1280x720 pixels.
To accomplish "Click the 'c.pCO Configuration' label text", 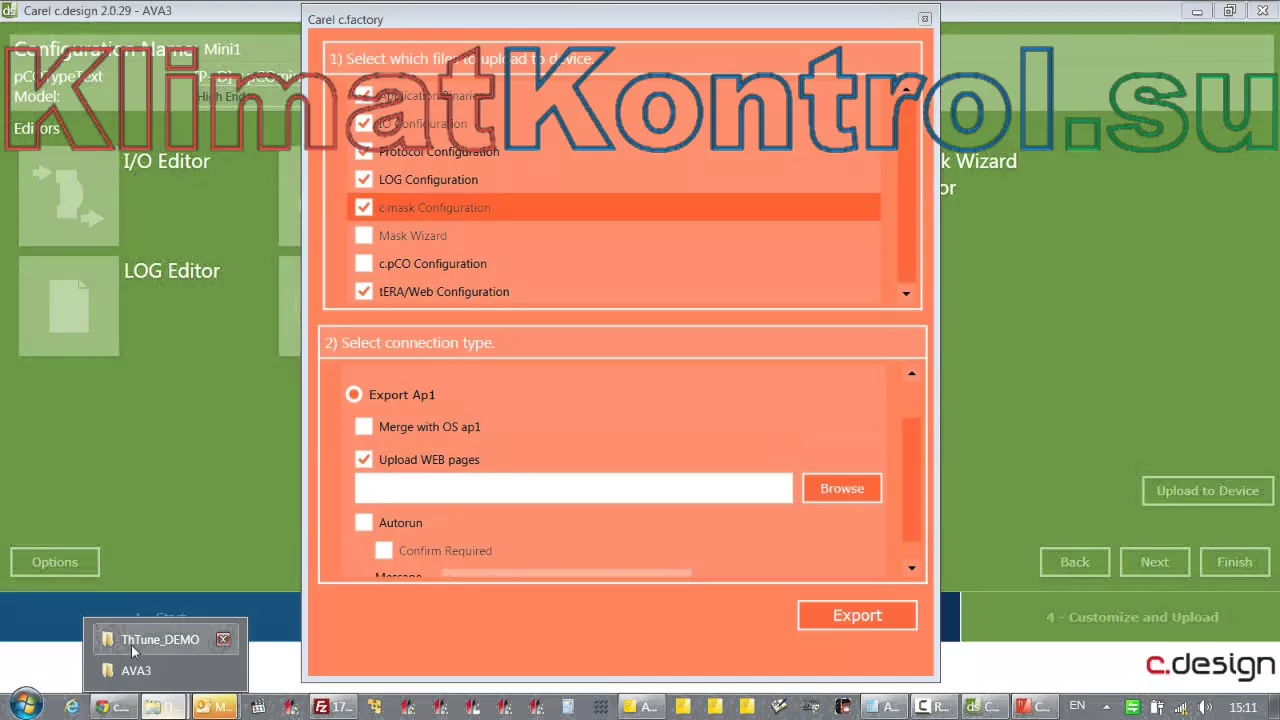I will pos(432,264).
